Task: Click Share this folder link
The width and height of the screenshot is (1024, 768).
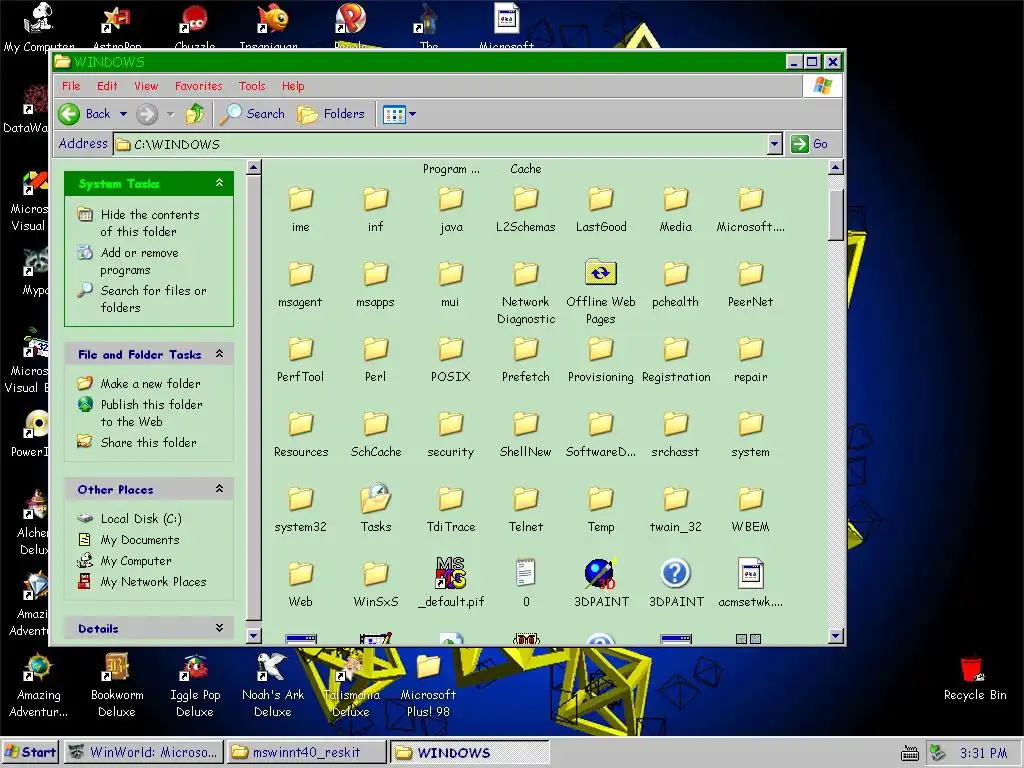Action: pyautogui.click(x=148, y=442)
